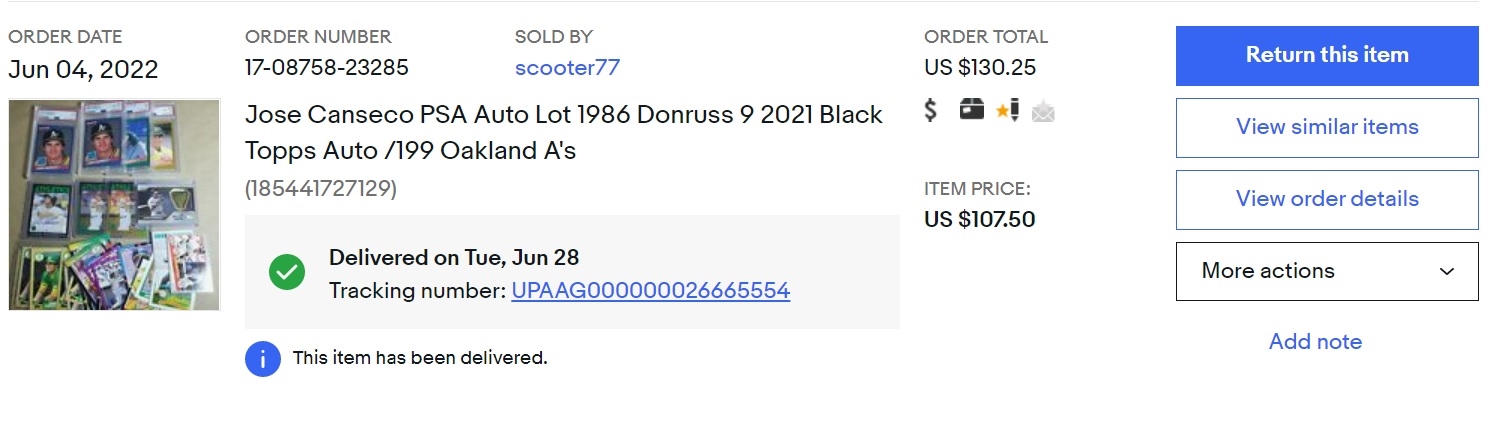Open the Jose Canseco PSA Auto Lot listing title
1506x425 pixels.
point(564,133)
